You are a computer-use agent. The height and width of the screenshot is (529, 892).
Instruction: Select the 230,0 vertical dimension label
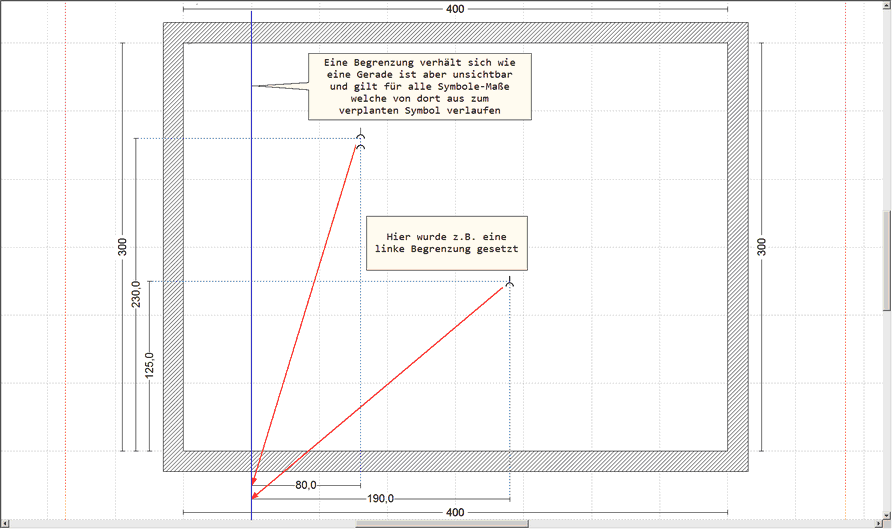click(136, 295)
